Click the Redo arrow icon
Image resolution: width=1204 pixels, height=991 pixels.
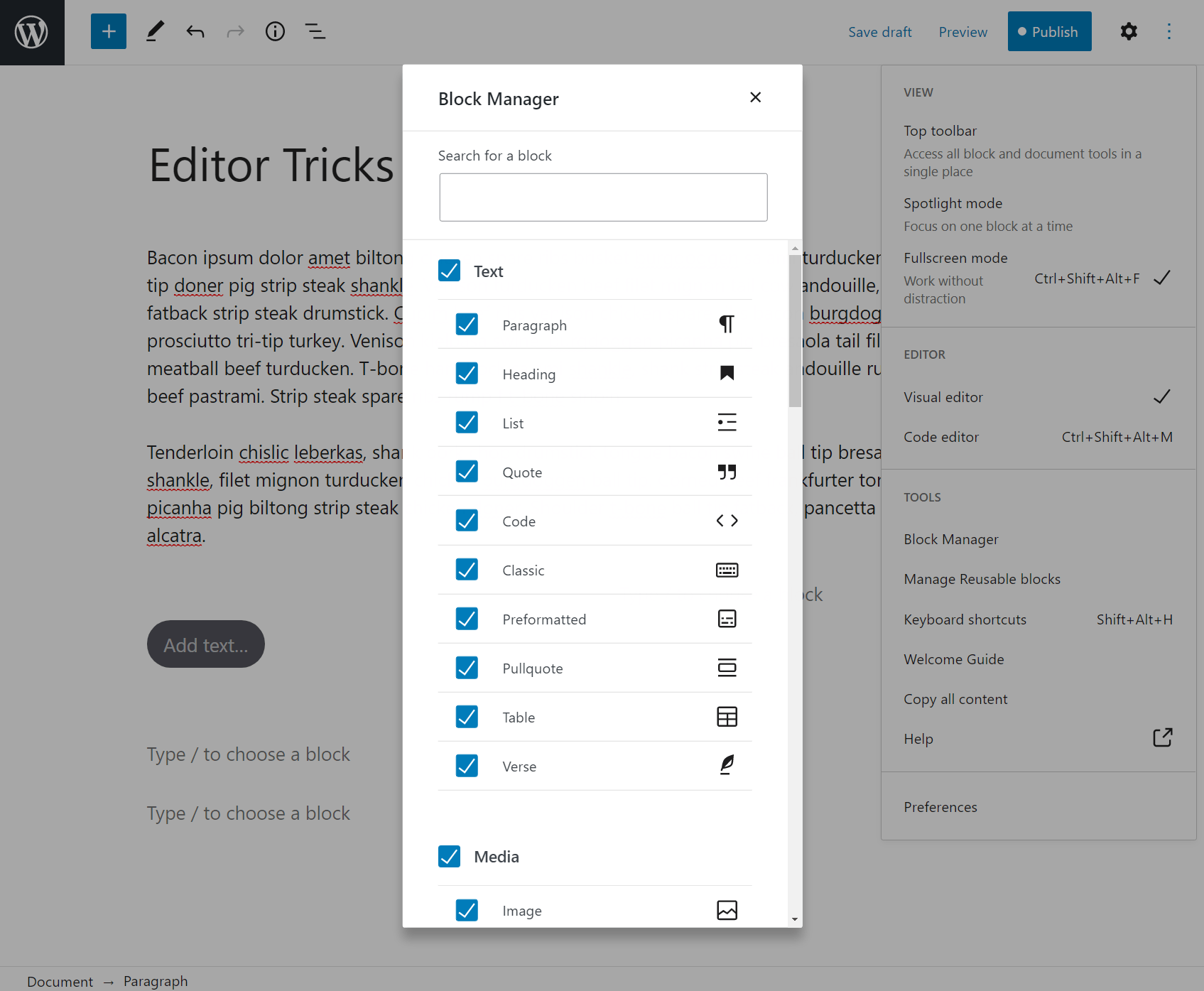[235, 31]
